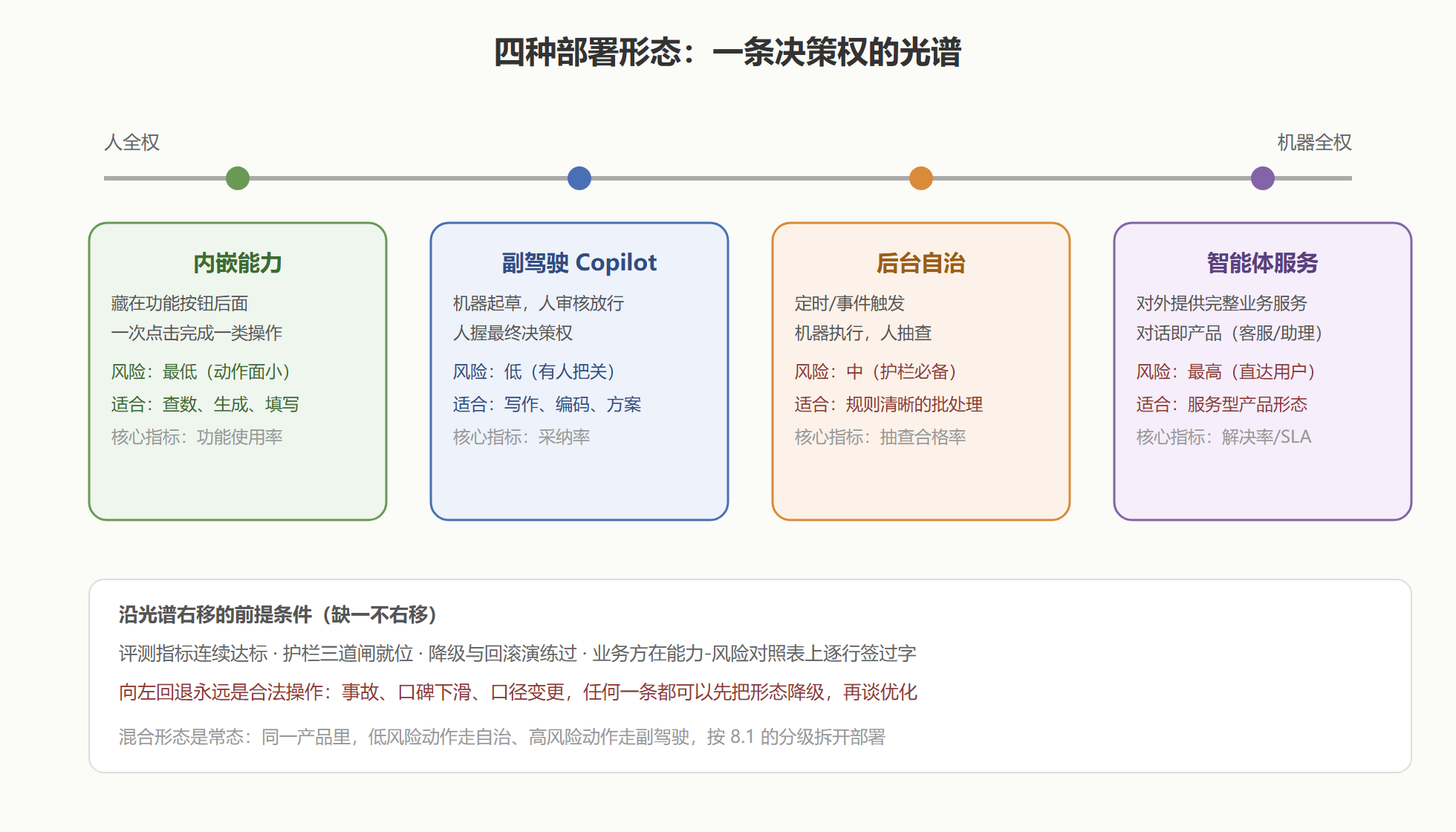Click the line 一次点击完成一类操作

[x=197, y=333]
